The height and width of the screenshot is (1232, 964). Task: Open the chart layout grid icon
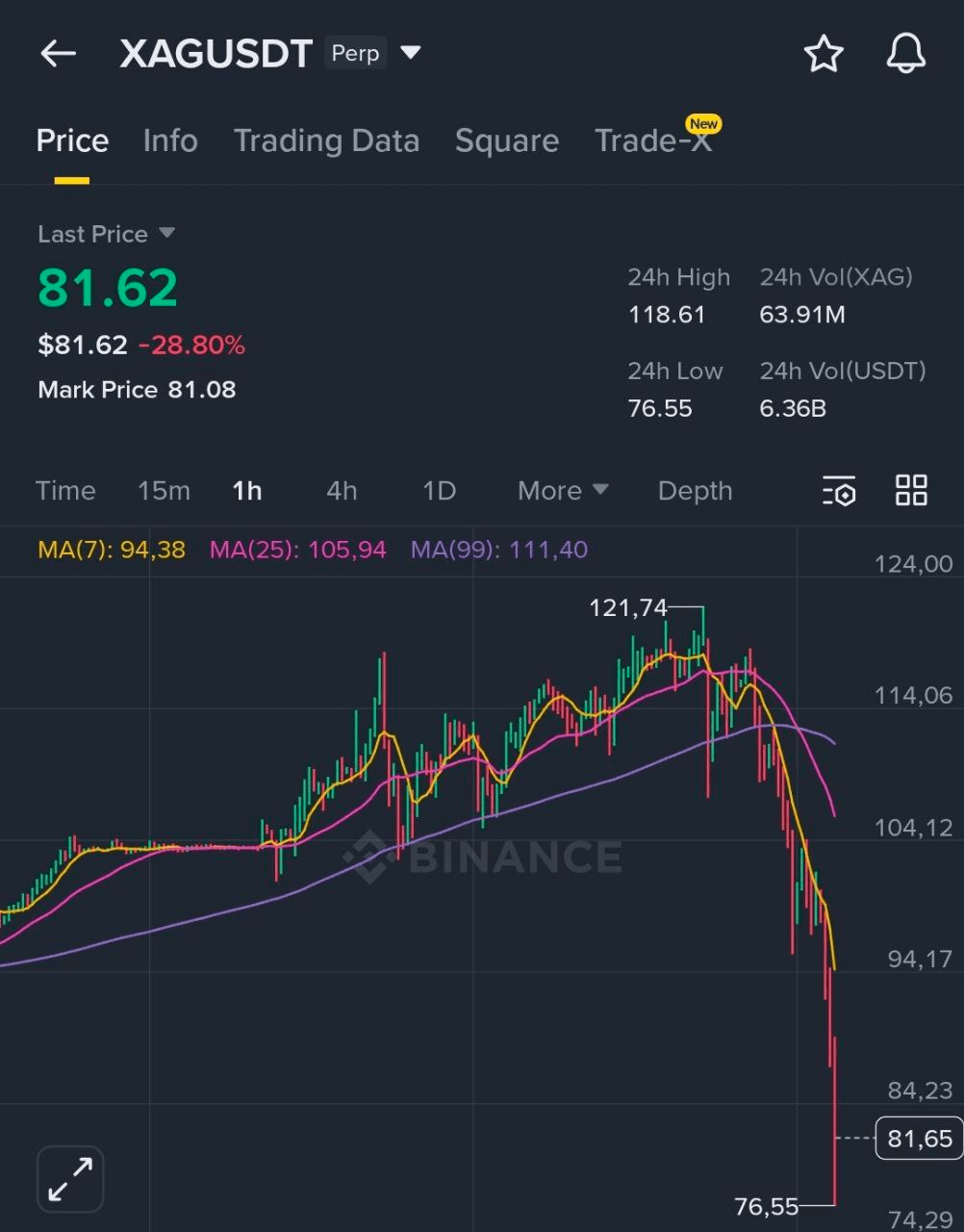pyautogui.click(x=910, y=491)
